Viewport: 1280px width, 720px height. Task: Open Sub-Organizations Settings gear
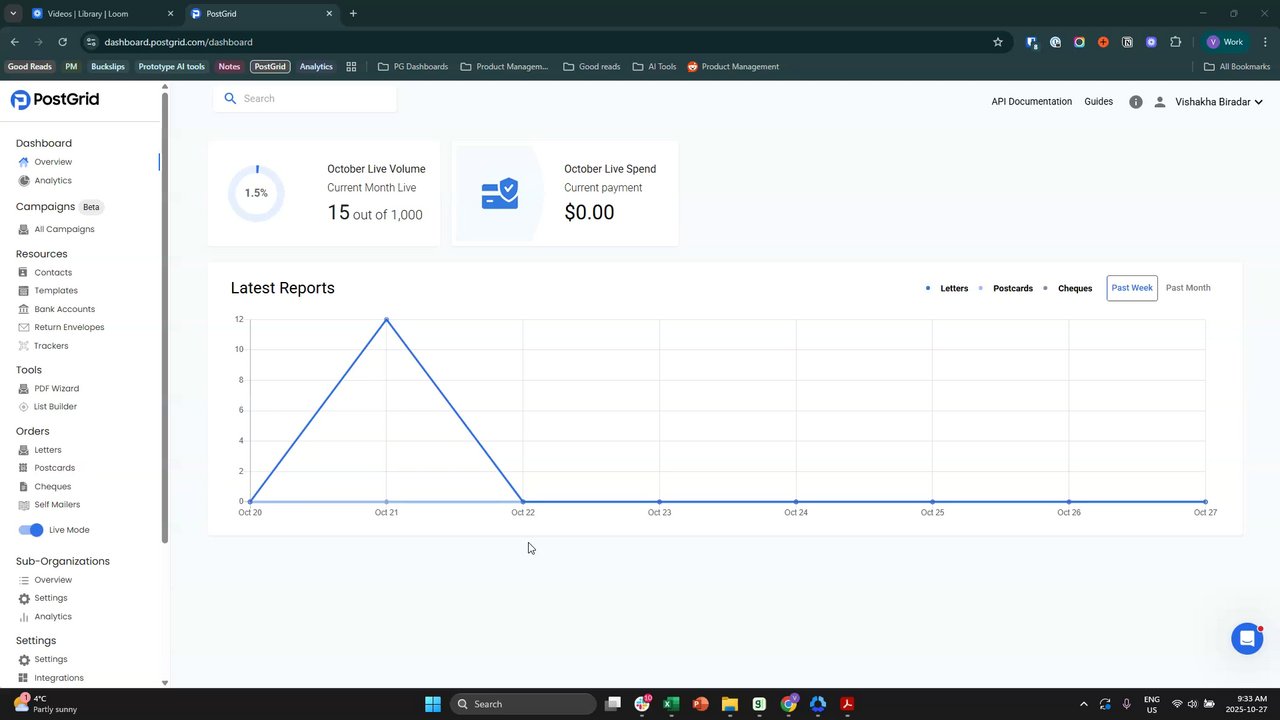24,598
